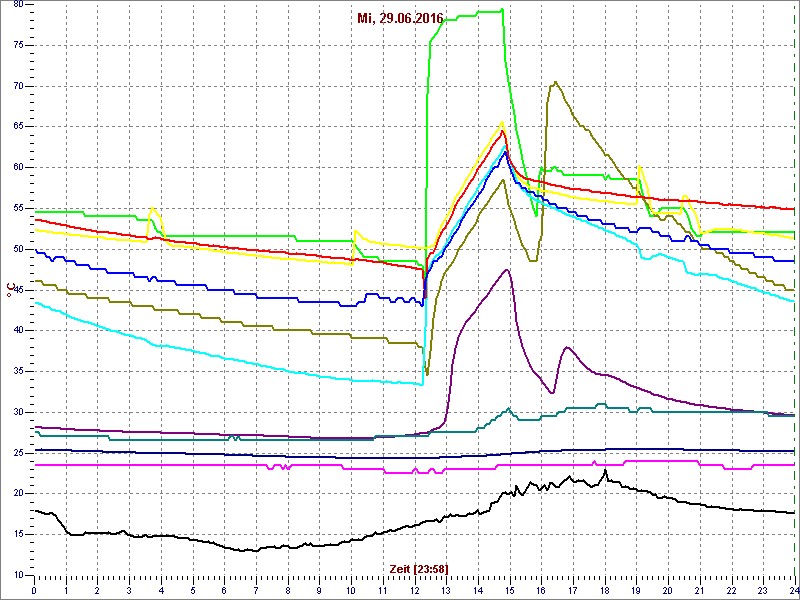The width and height of the screenshot is (800, 600).
Task: Click the '°C' temperature unit label
Action: tap(9, 289)
